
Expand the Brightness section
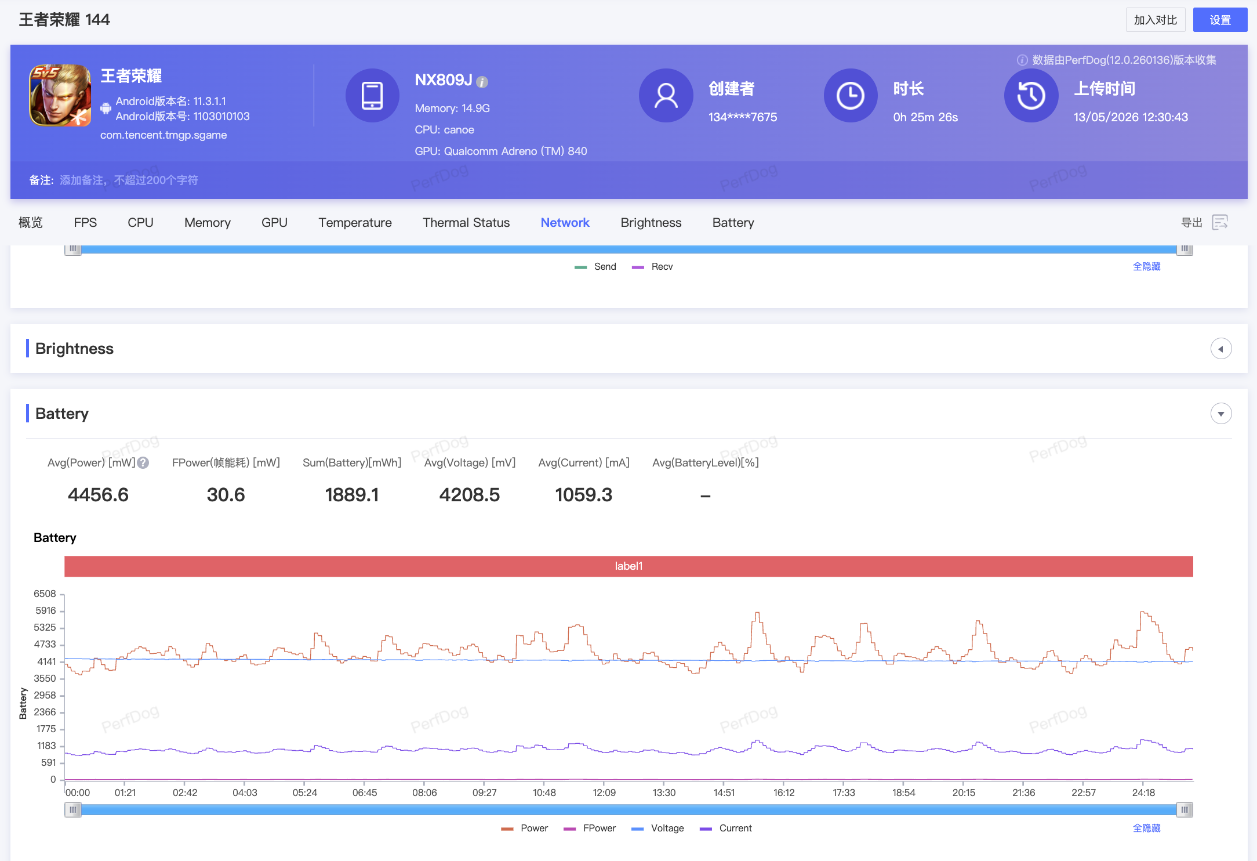click(1221, 348)
